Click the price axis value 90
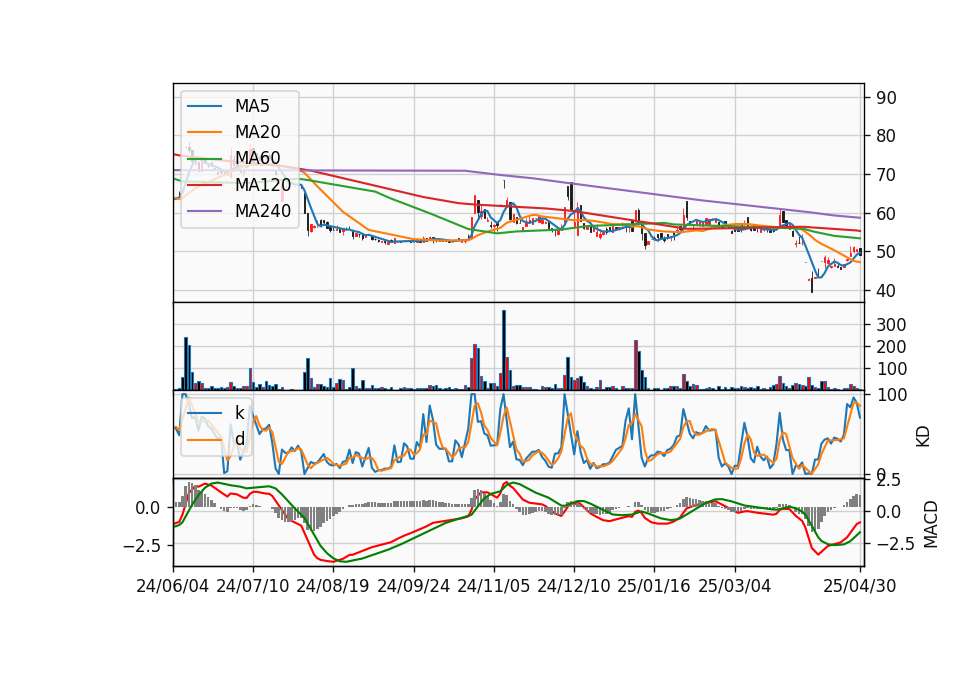 click(886, 97)
